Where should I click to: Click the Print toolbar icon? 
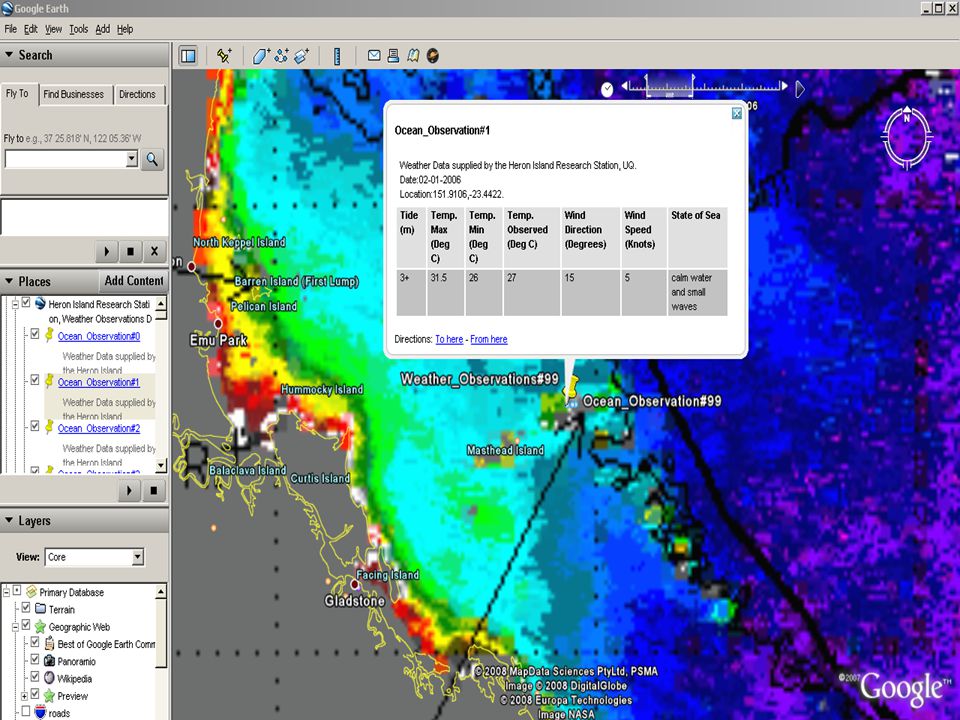point(393,56)
